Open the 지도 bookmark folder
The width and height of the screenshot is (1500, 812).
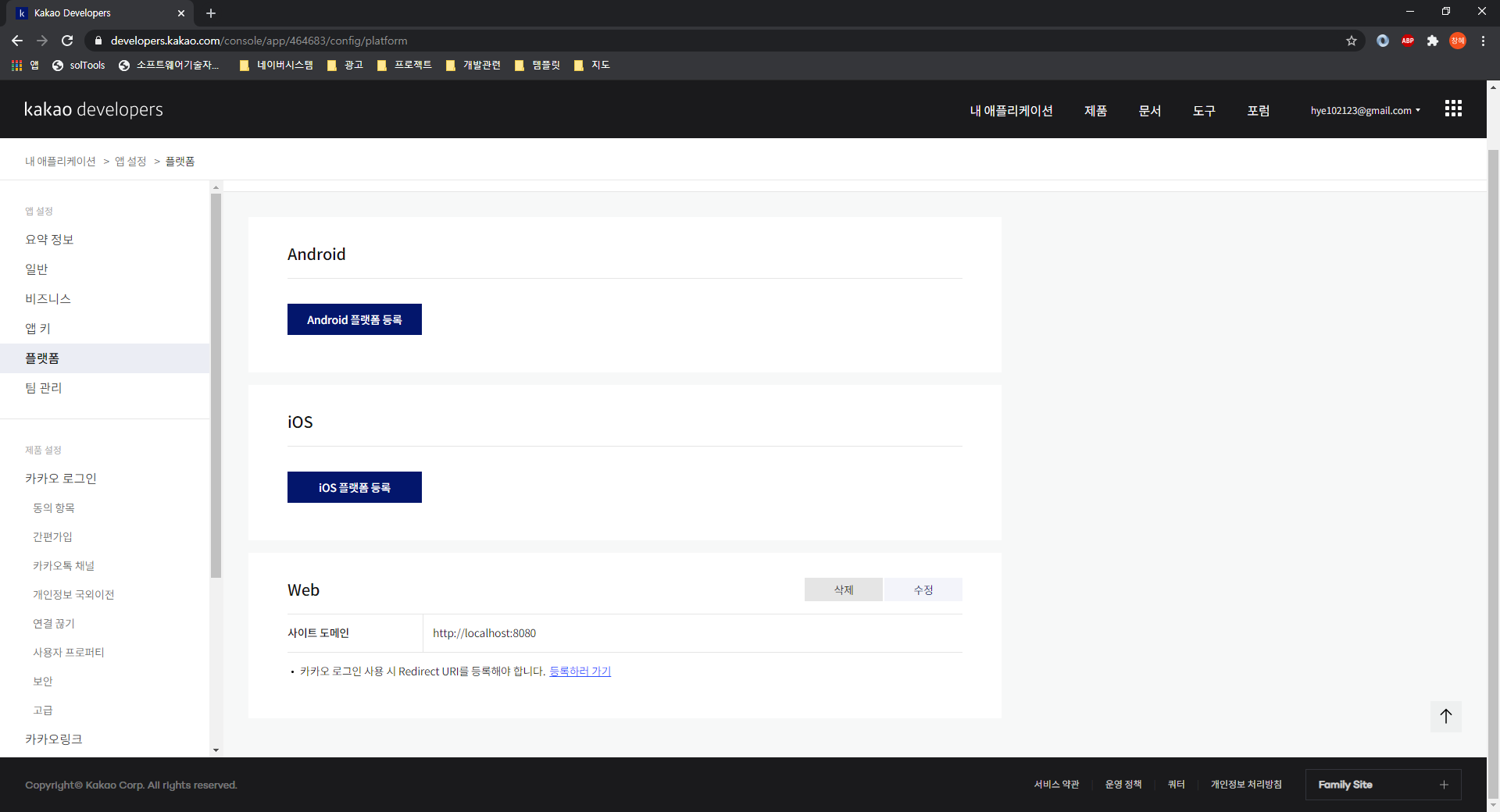coord(591,65)
